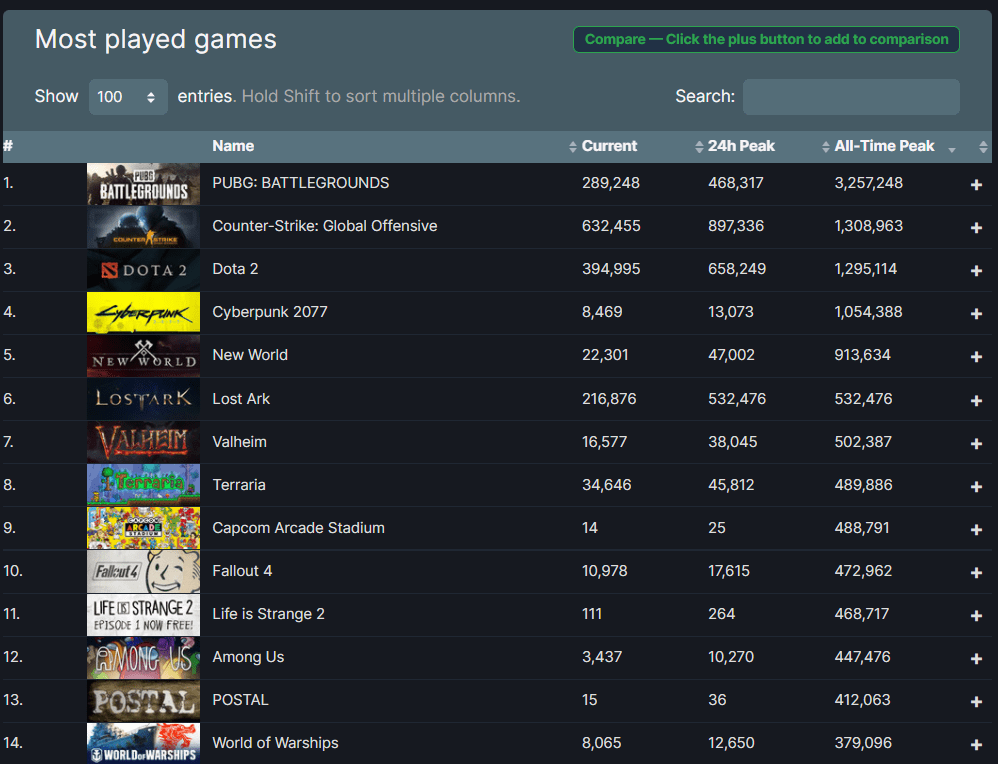
Task: Select the POSTAL banner thumbnail
Action: click(143, 701)
